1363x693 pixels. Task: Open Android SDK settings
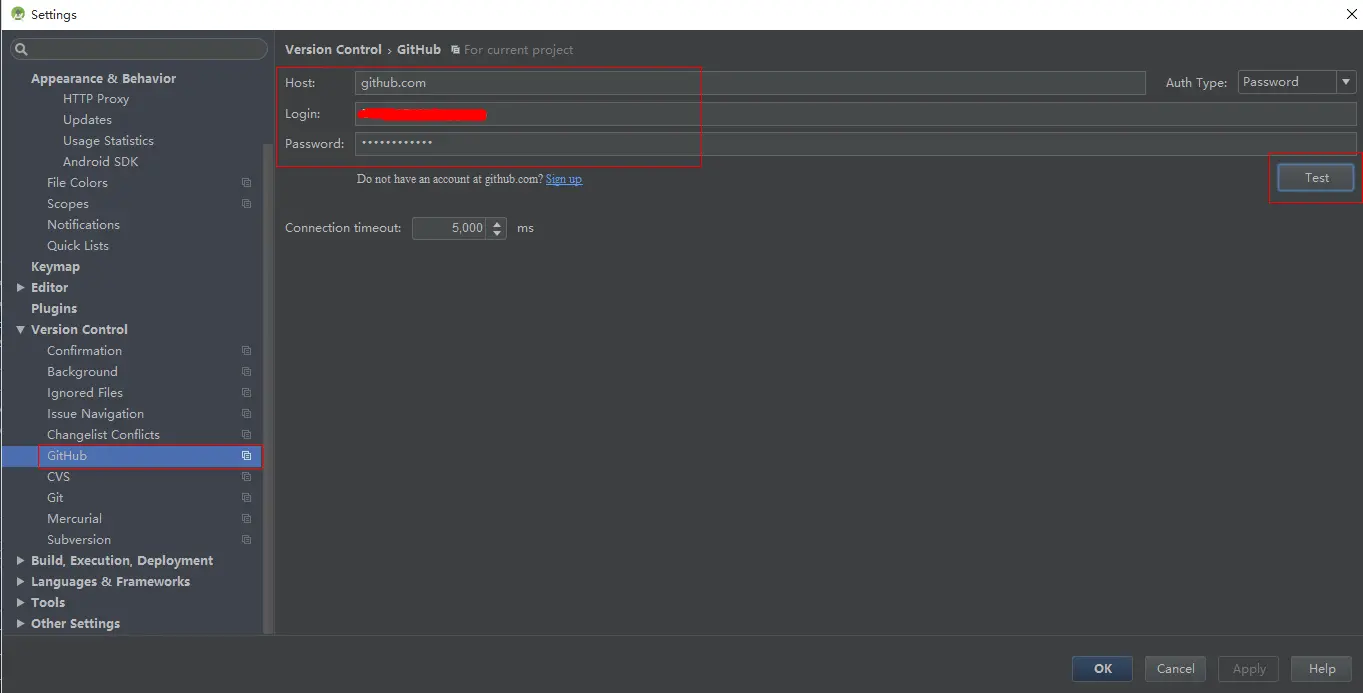[100, 162]
